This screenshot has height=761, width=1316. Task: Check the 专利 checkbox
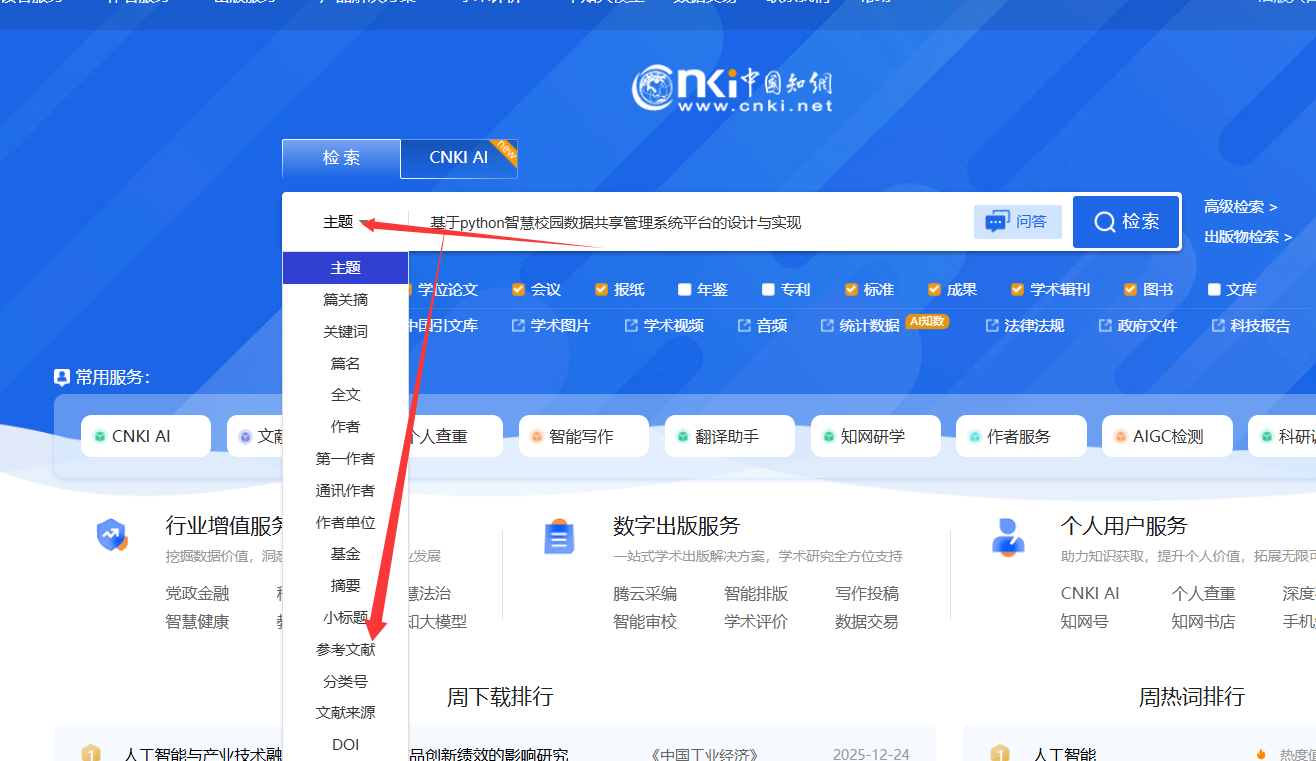point(768,290)
